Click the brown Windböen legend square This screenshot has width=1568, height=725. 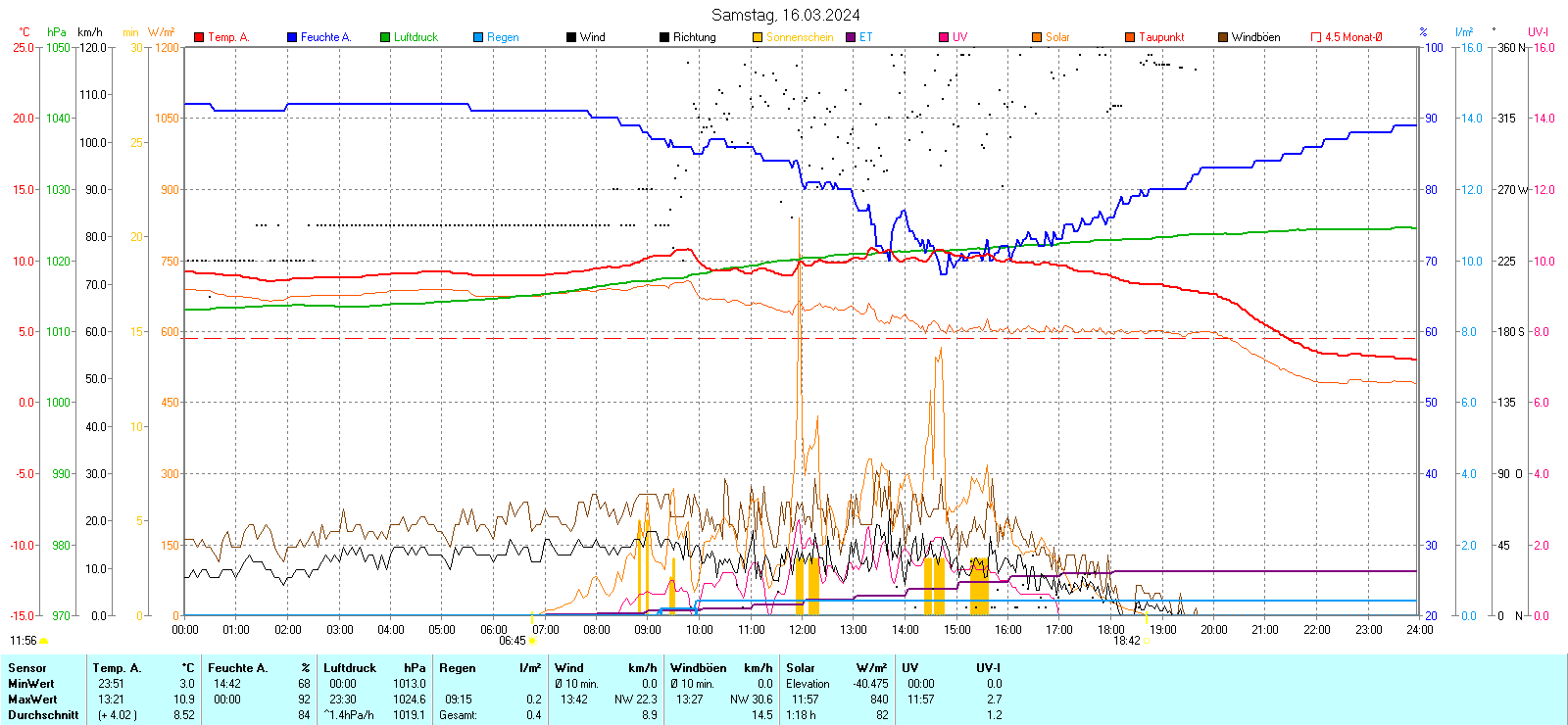coord(1223,37)
